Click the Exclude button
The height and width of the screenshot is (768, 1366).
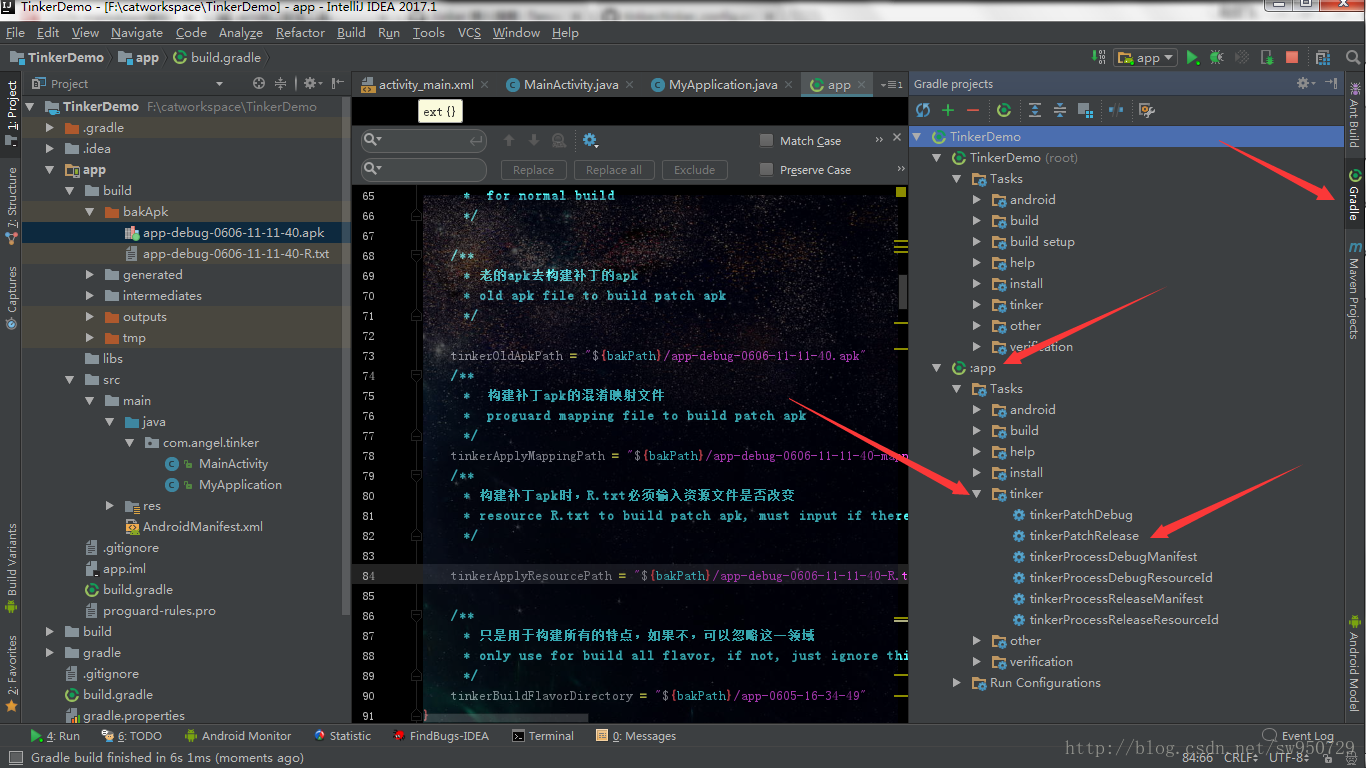694,170
